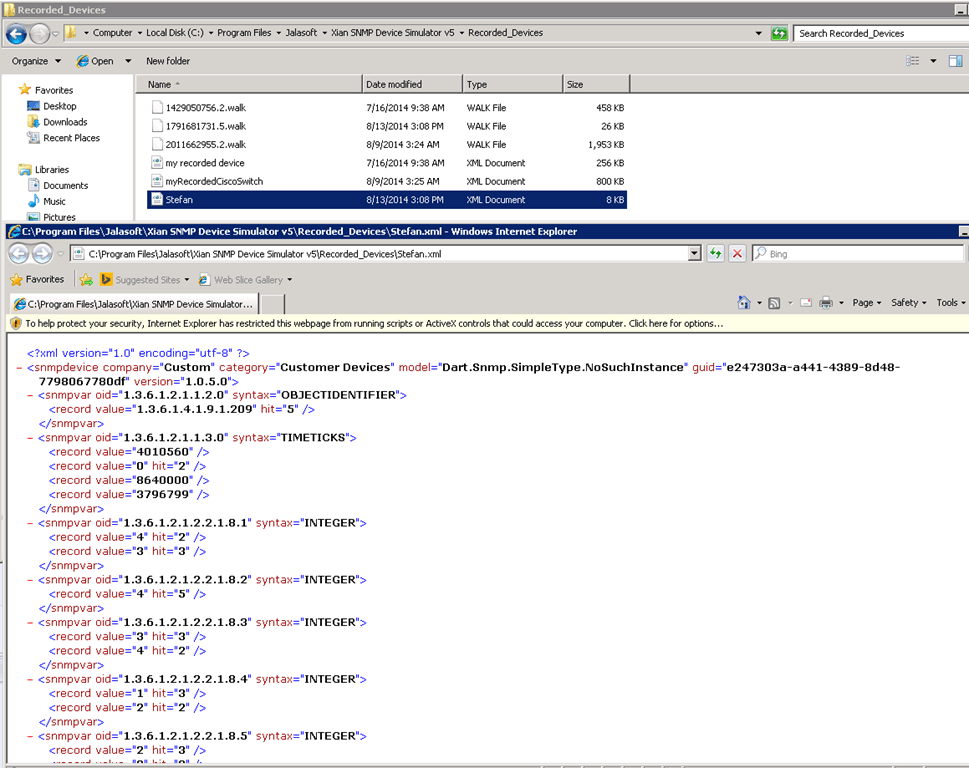Click the IE address bar with Stefan.xml path
This screenshot has width=969, height=768.
[380, 254]
